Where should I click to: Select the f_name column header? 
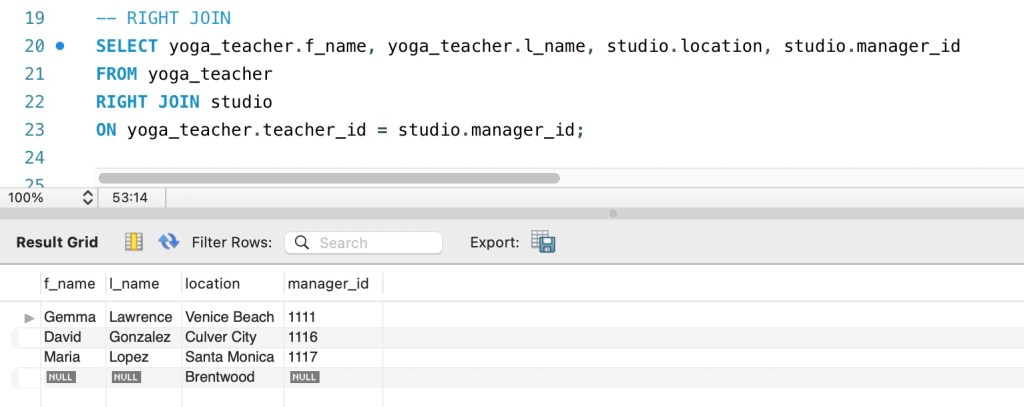(70, 284)
